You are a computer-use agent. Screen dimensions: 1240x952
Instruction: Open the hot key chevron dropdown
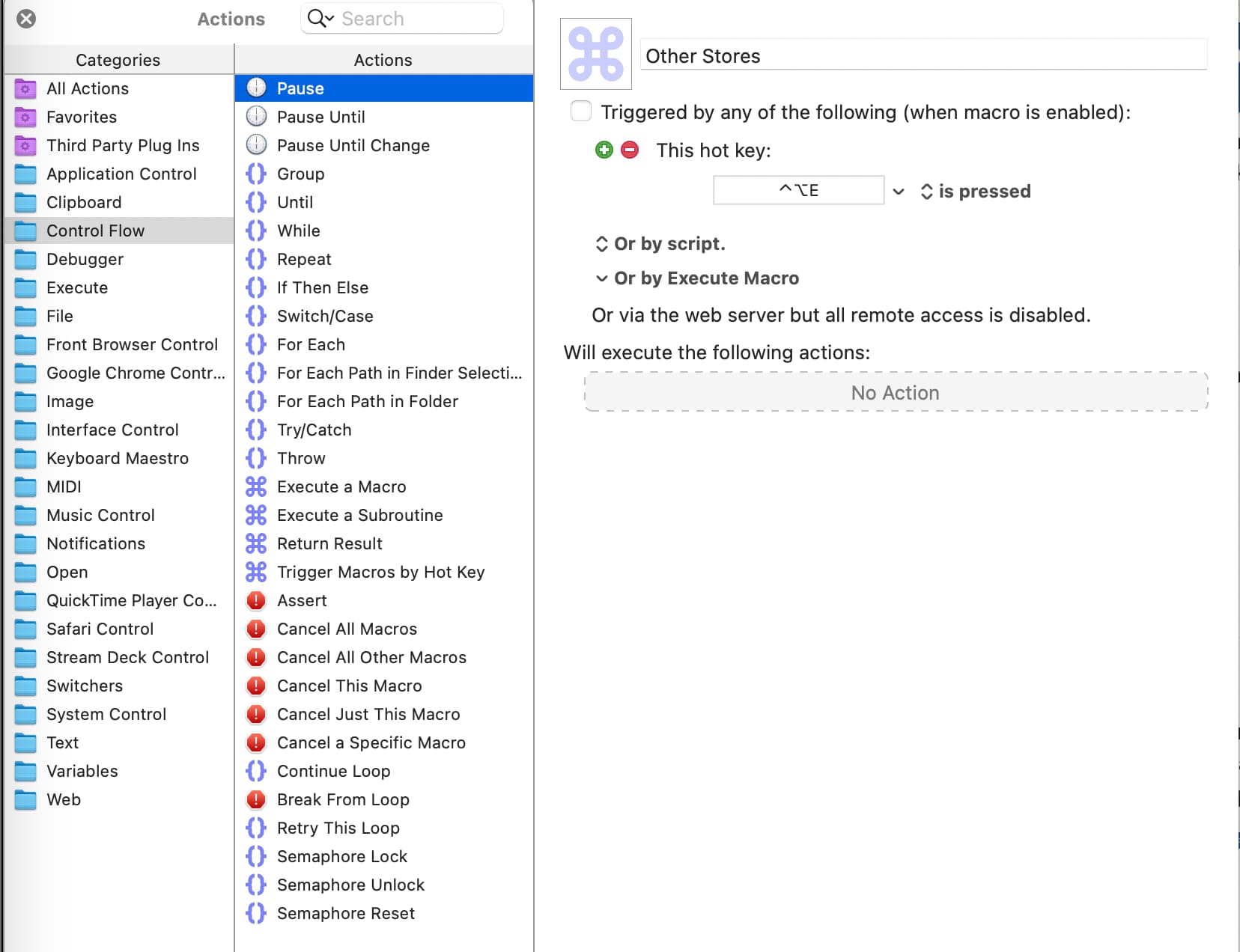[x=899, y=192]
